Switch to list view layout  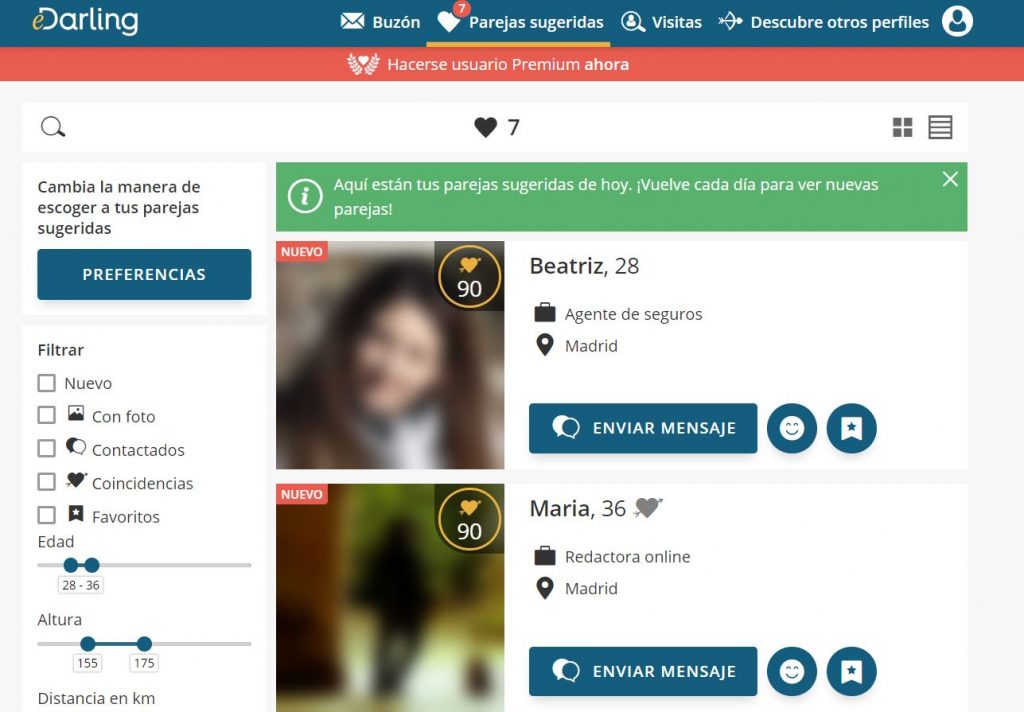pos(940,127)
